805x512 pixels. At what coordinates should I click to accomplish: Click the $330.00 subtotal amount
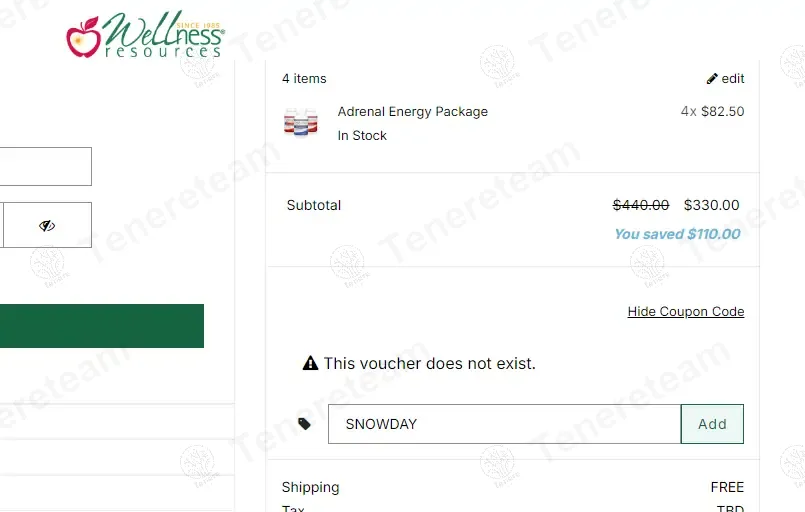(711, 205)
